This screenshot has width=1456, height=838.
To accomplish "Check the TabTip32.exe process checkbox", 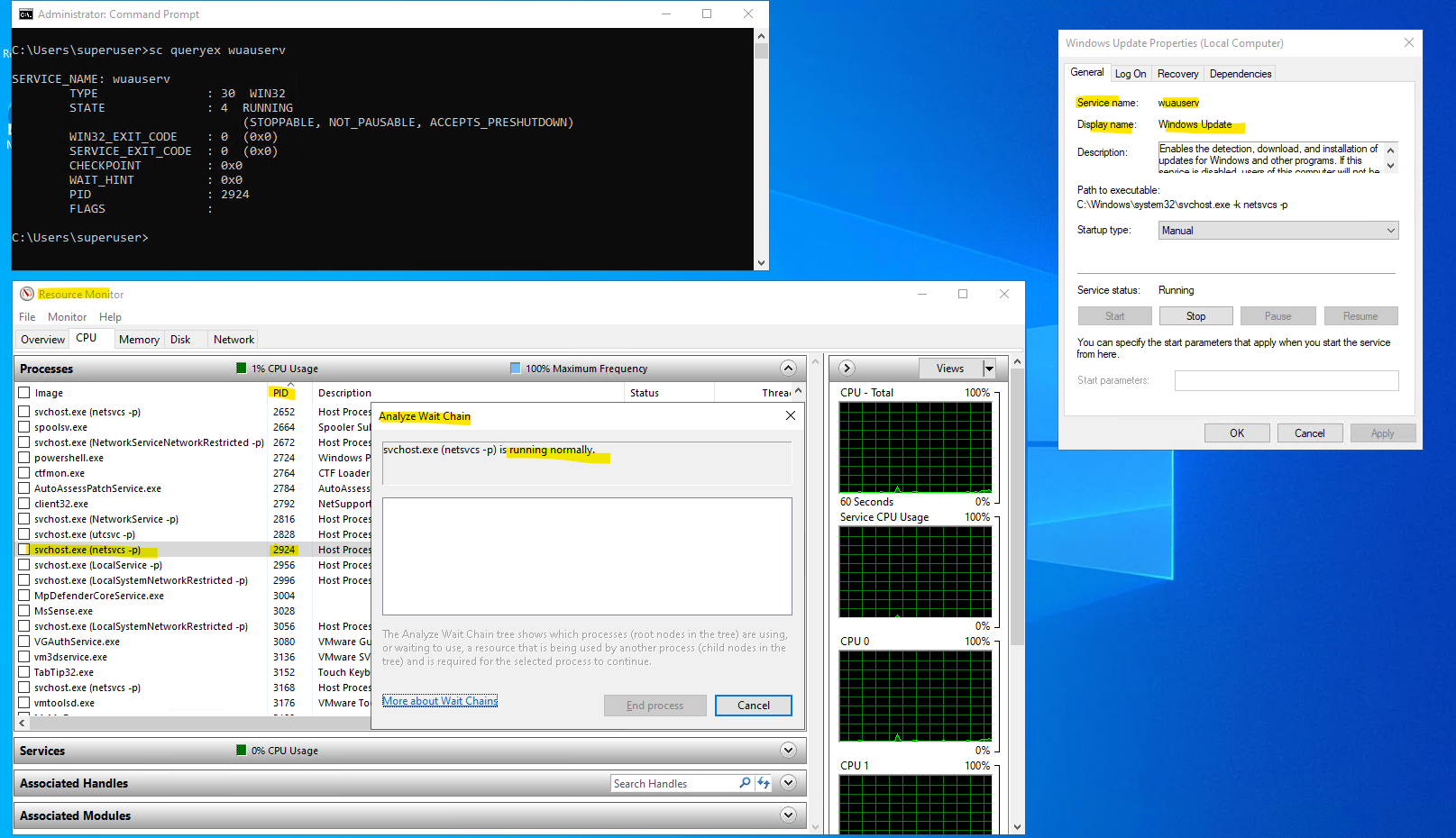I will click(24, 672).
